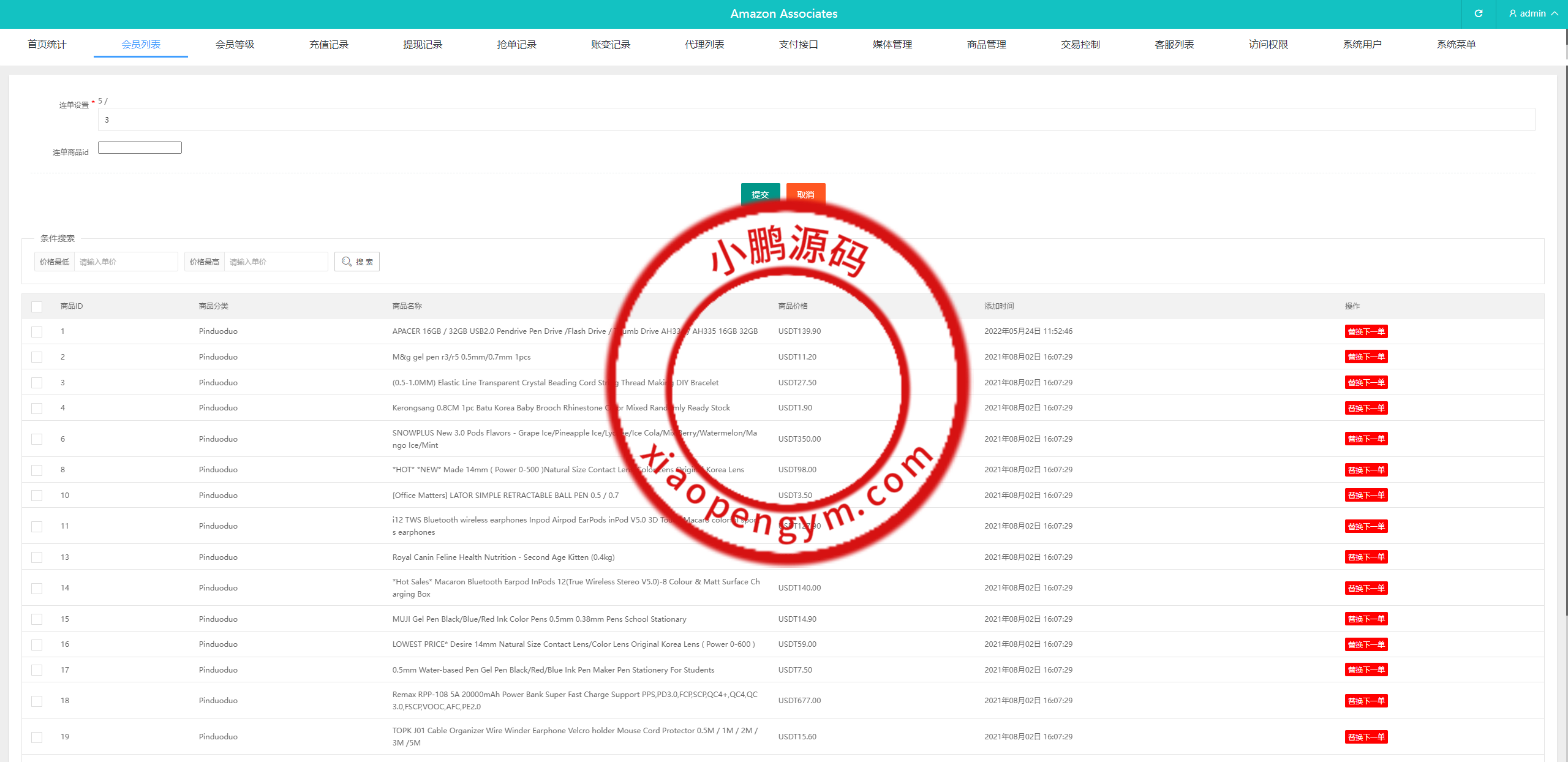Check the Royal Canin row checkbox
Image resolution: width=1568 pixels, height=762 pixels.
37,557
